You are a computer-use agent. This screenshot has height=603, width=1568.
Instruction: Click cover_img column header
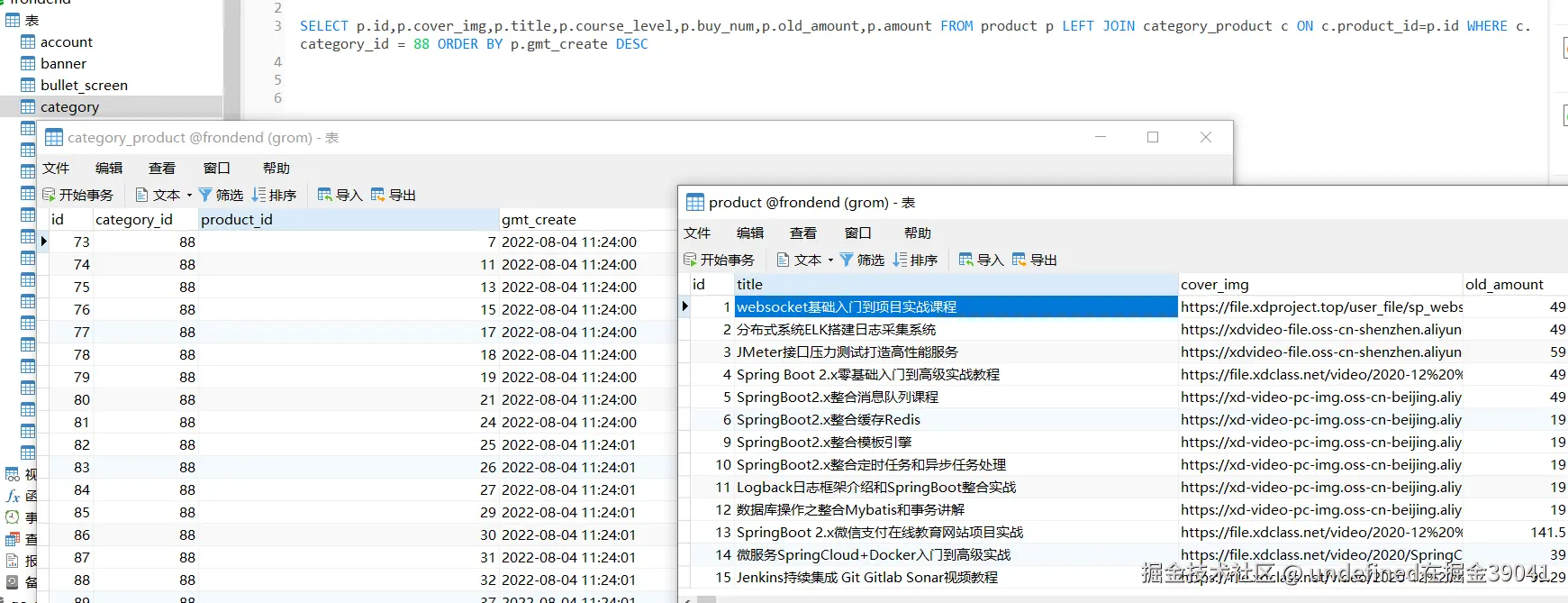click(x=1320, y=285)
